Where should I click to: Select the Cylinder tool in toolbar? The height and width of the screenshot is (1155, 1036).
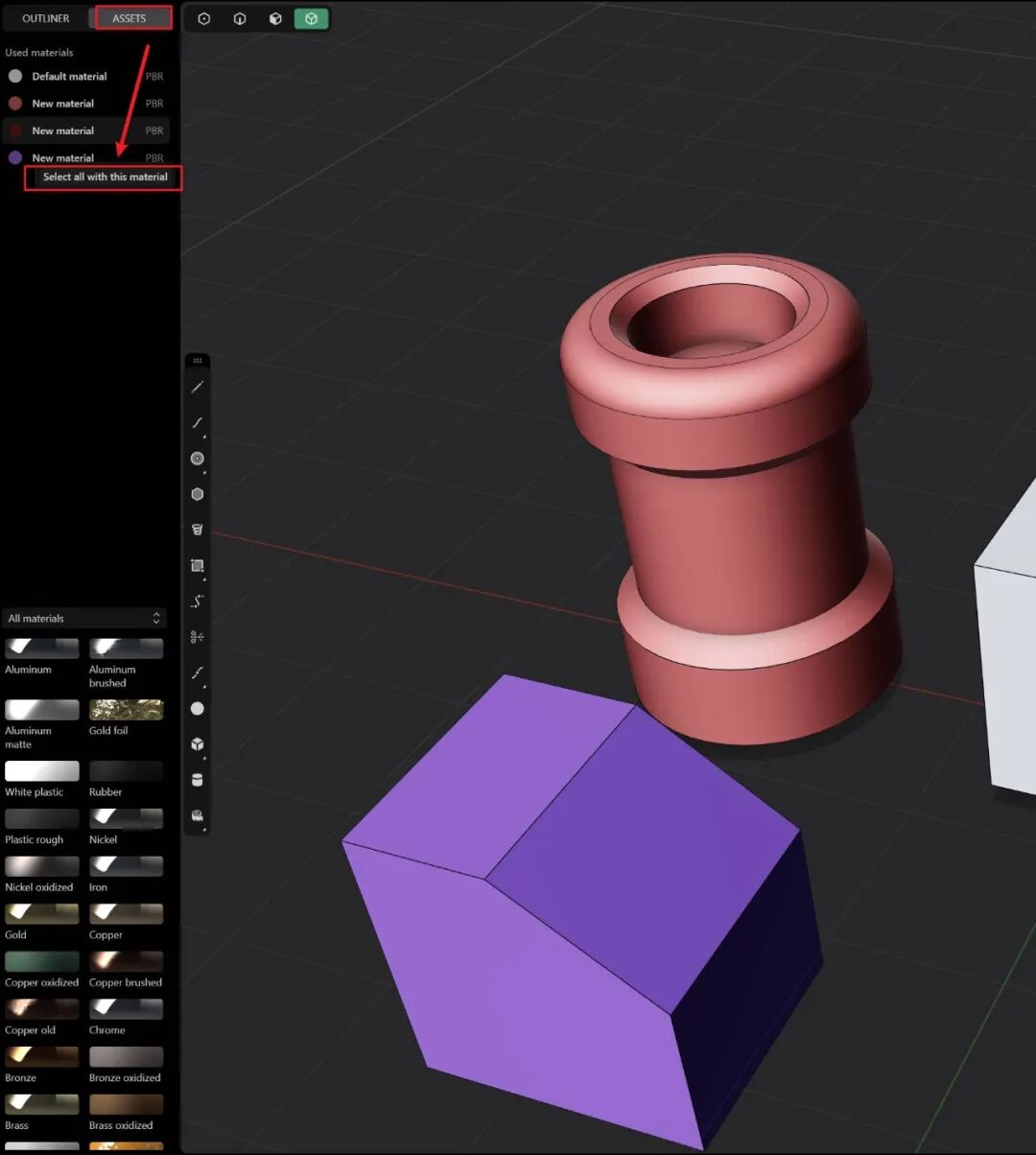[x=198, y=780]
